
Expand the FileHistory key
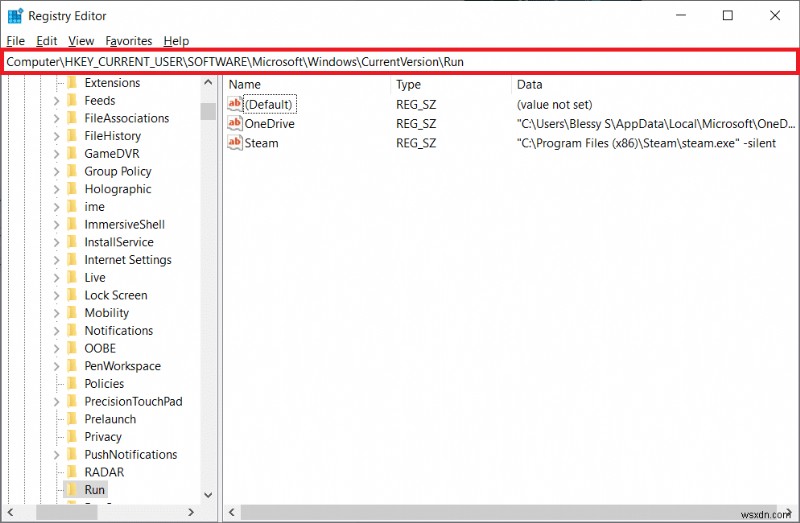click(x=57, y=136)
